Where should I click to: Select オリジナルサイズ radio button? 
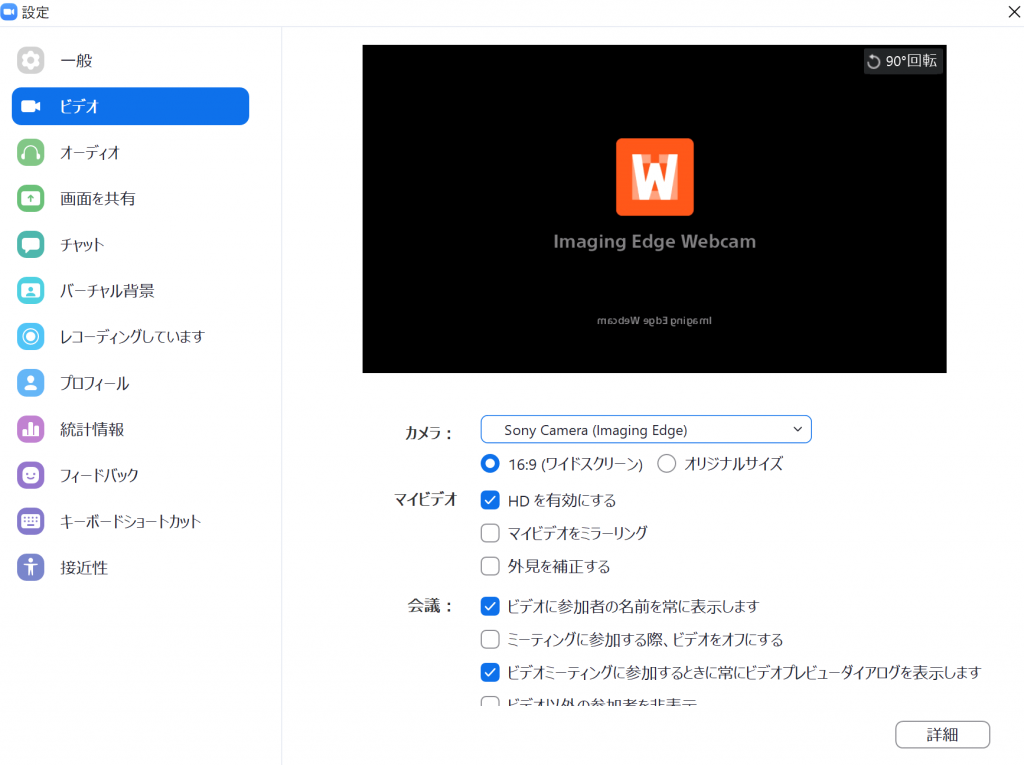click(667, 464)
